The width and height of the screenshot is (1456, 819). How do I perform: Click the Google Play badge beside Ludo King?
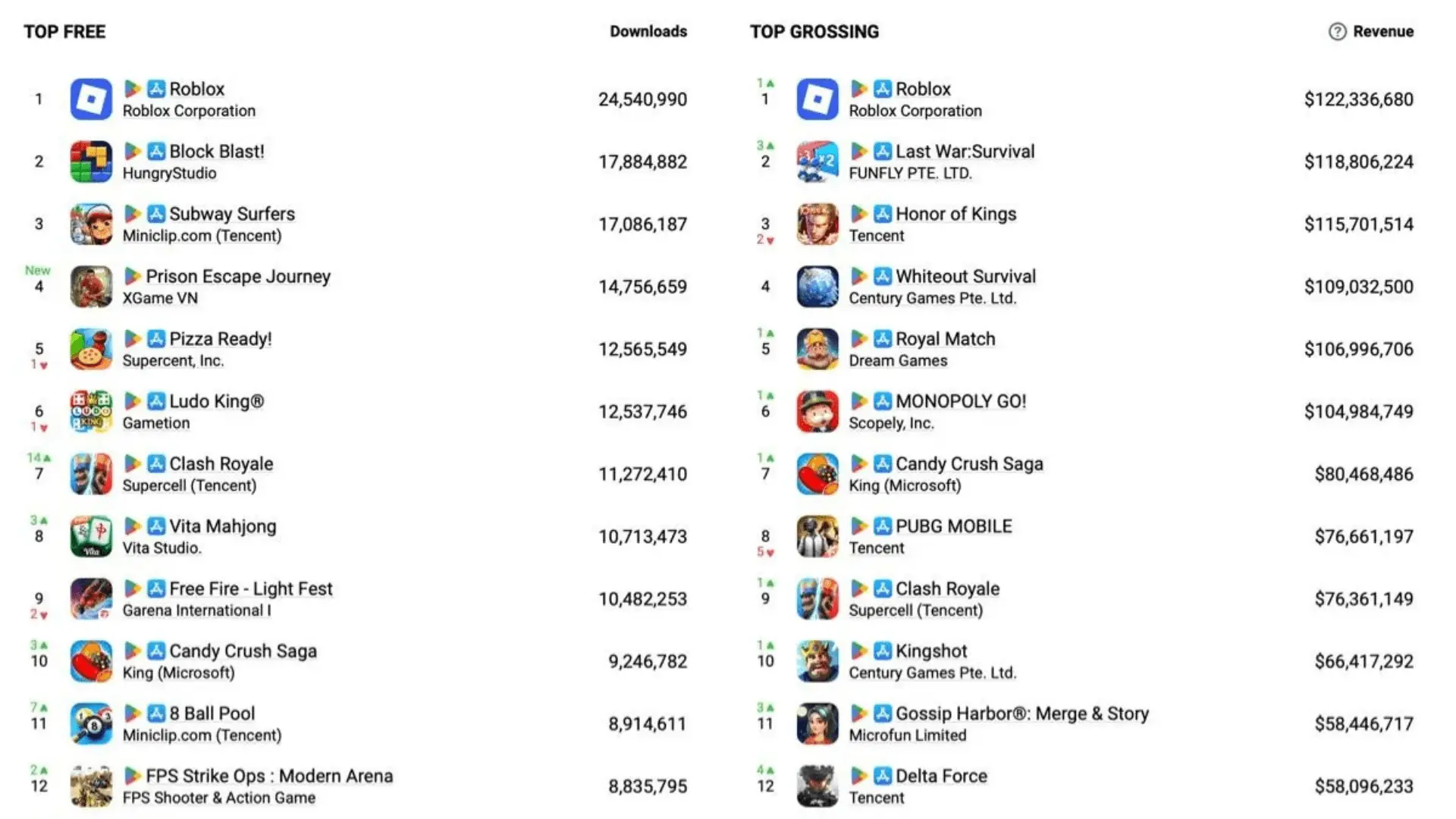coord(133,400)
